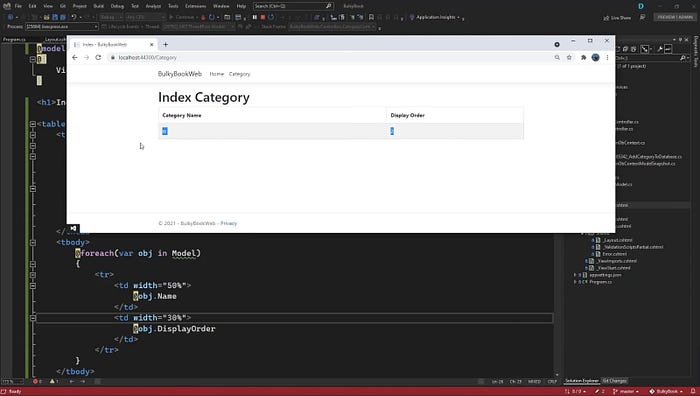Click the Solution Explorer properties wrench icon

[660, 49]
